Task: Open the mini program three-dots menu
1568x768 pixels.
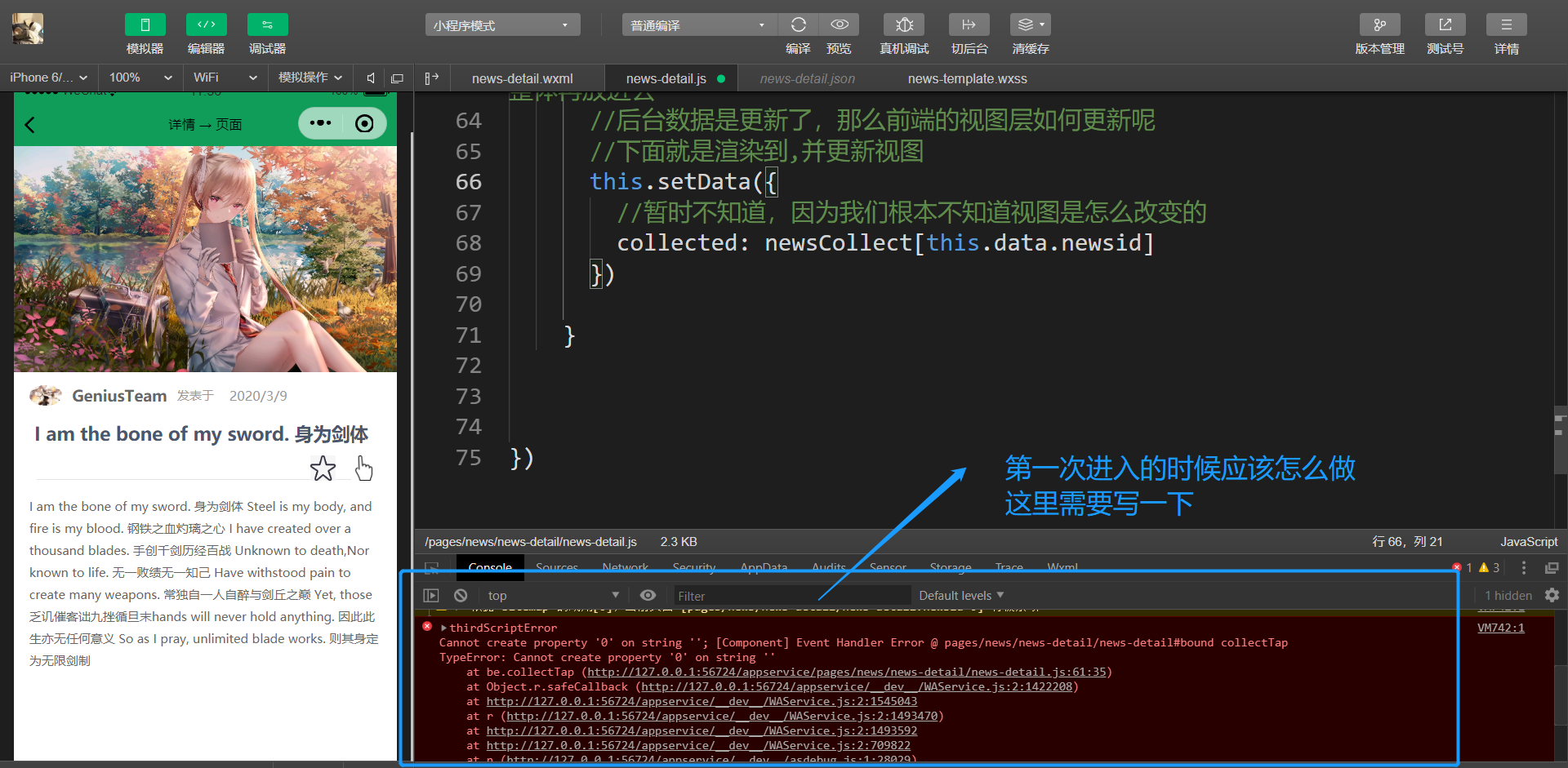Action: 321,123
